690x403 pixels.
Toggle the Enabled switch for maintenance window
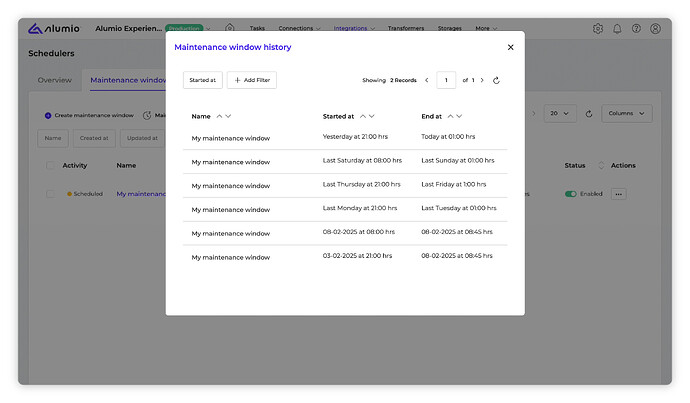(x=571, y=194)
